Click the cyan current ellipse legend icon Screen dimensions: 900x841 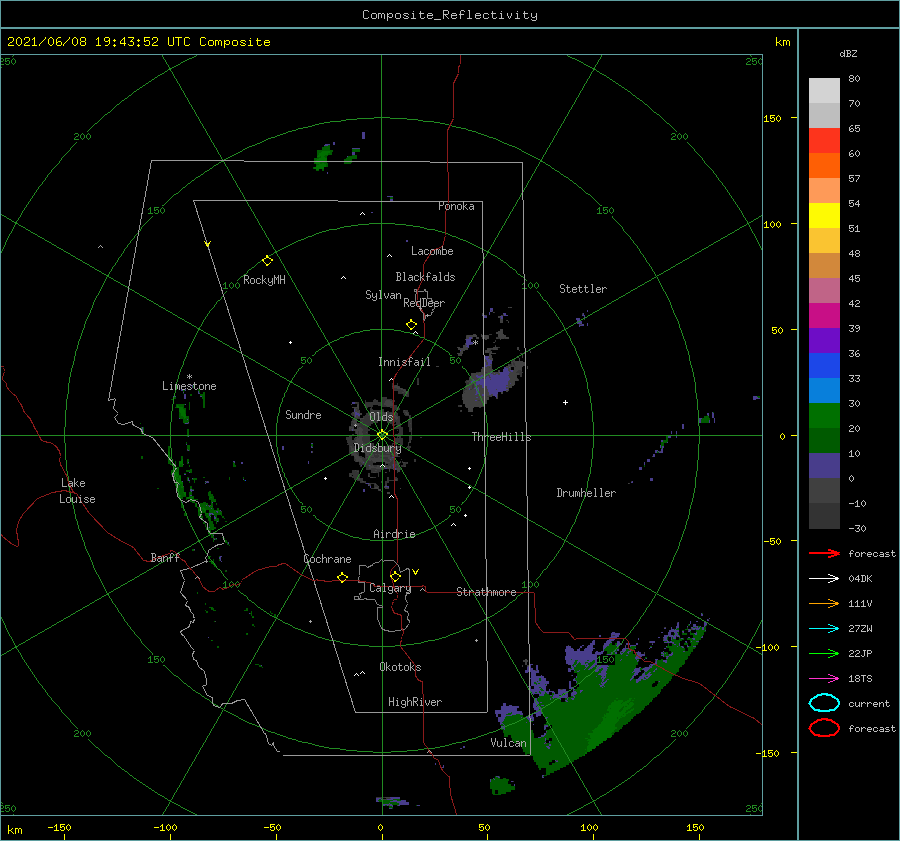click(x=824, y=703)
